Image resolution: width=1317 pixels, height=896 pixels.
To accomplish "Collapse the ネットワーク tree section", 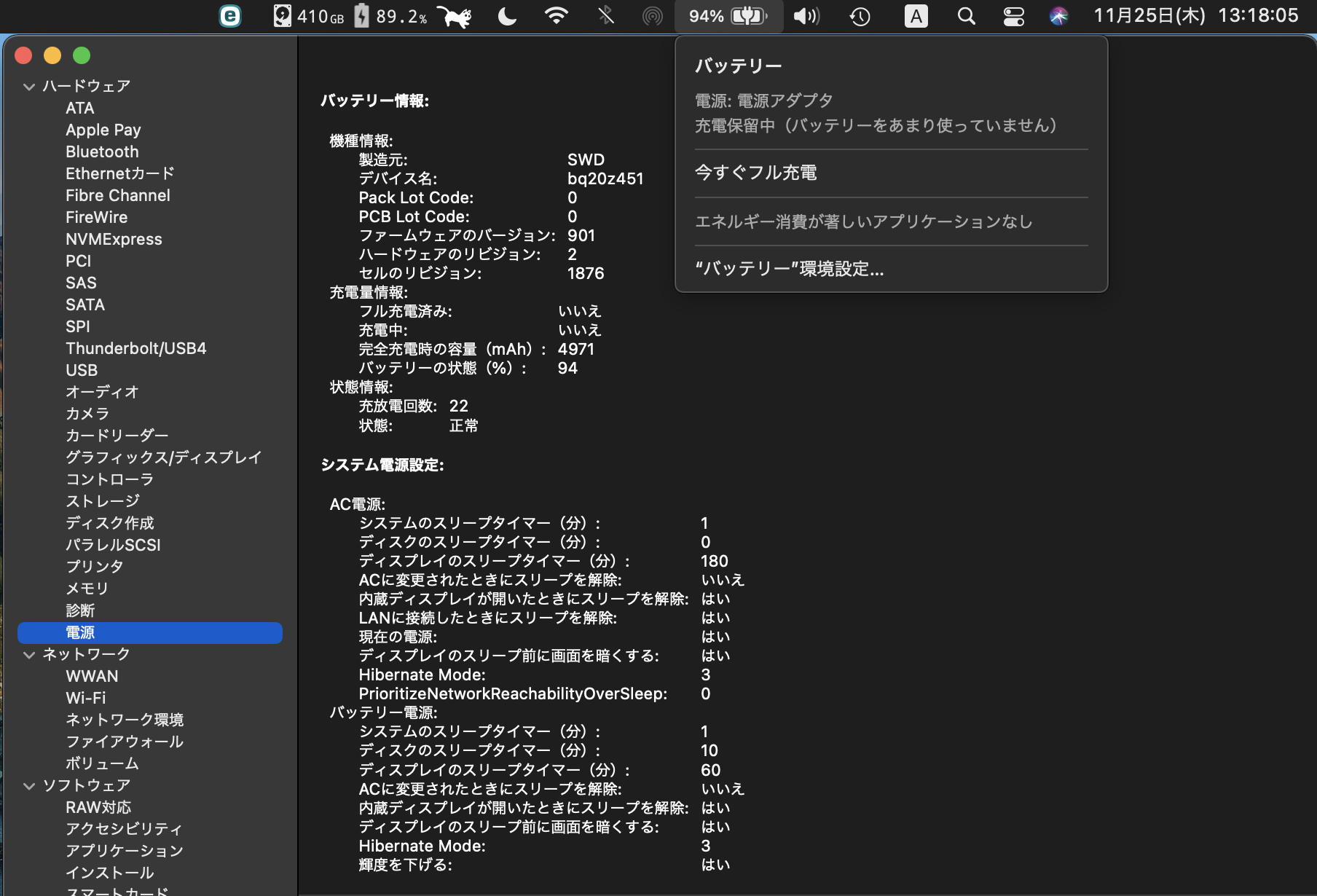I will pyautogui.click(x=29, y=655).
